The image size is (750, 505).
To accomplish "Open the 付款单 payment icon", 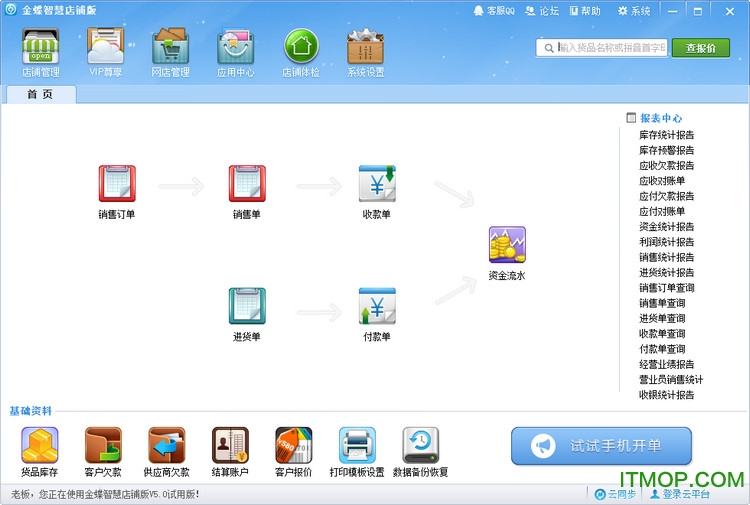I will coord(377,306).
